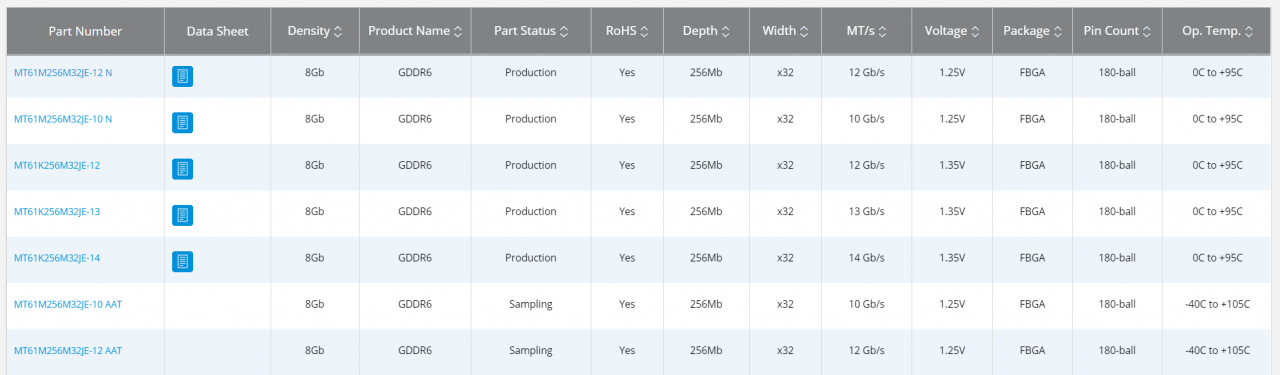Sort by Depth column header

tap(706, 31)
